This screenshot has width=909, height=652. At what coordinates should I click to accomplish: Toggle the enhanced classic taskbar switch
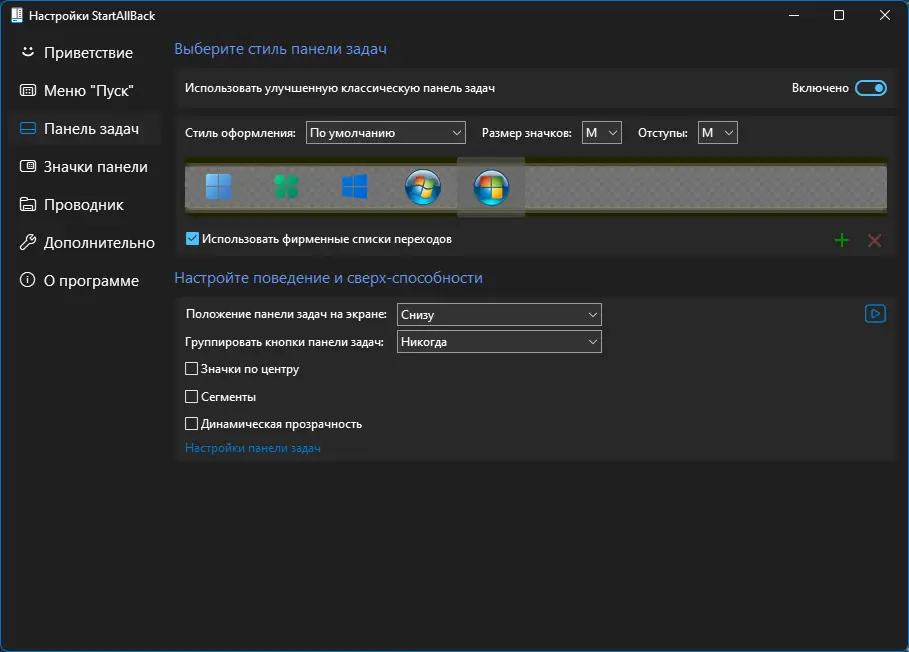click(x=871, y=88)
